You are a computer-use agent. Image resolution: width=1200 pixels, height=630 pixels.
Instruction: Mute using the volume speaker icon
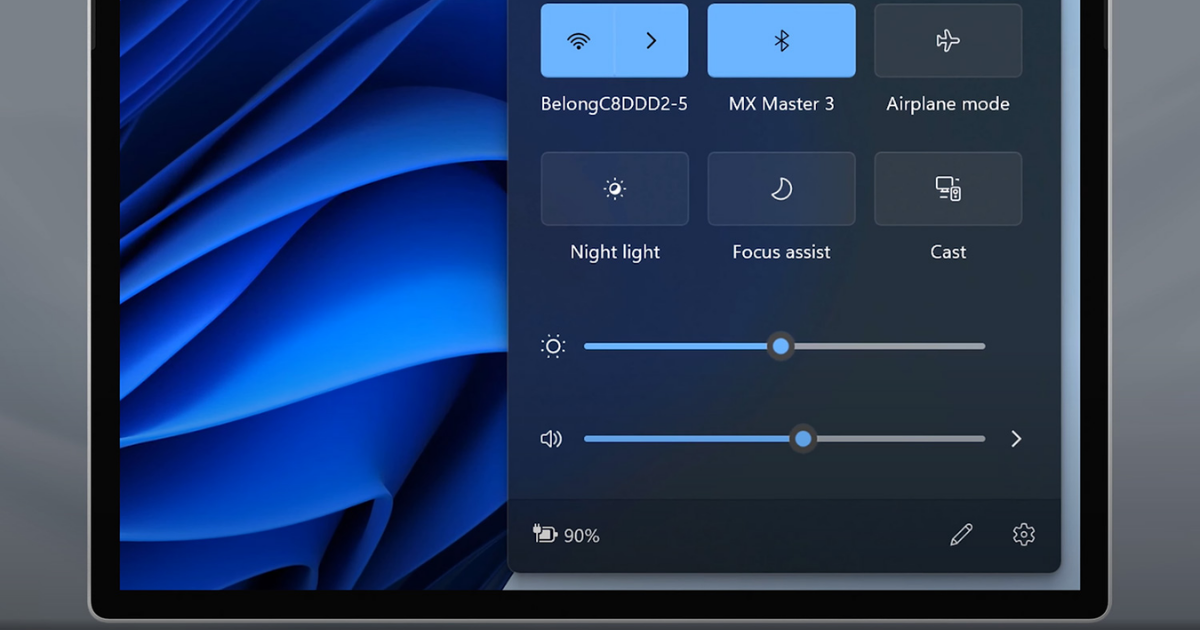tap(551, 439)
